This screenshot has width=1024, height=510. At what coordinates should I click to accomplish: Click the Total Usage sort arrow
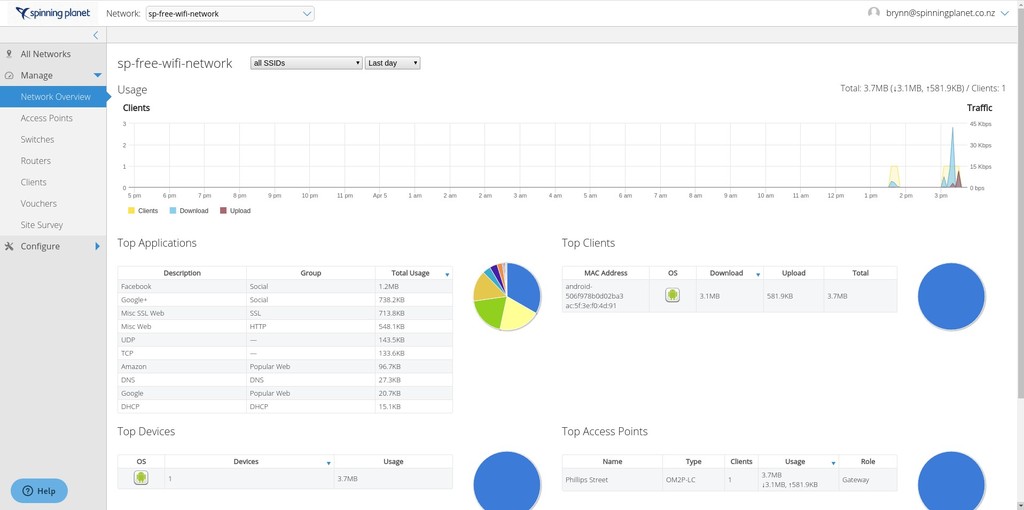447,273
